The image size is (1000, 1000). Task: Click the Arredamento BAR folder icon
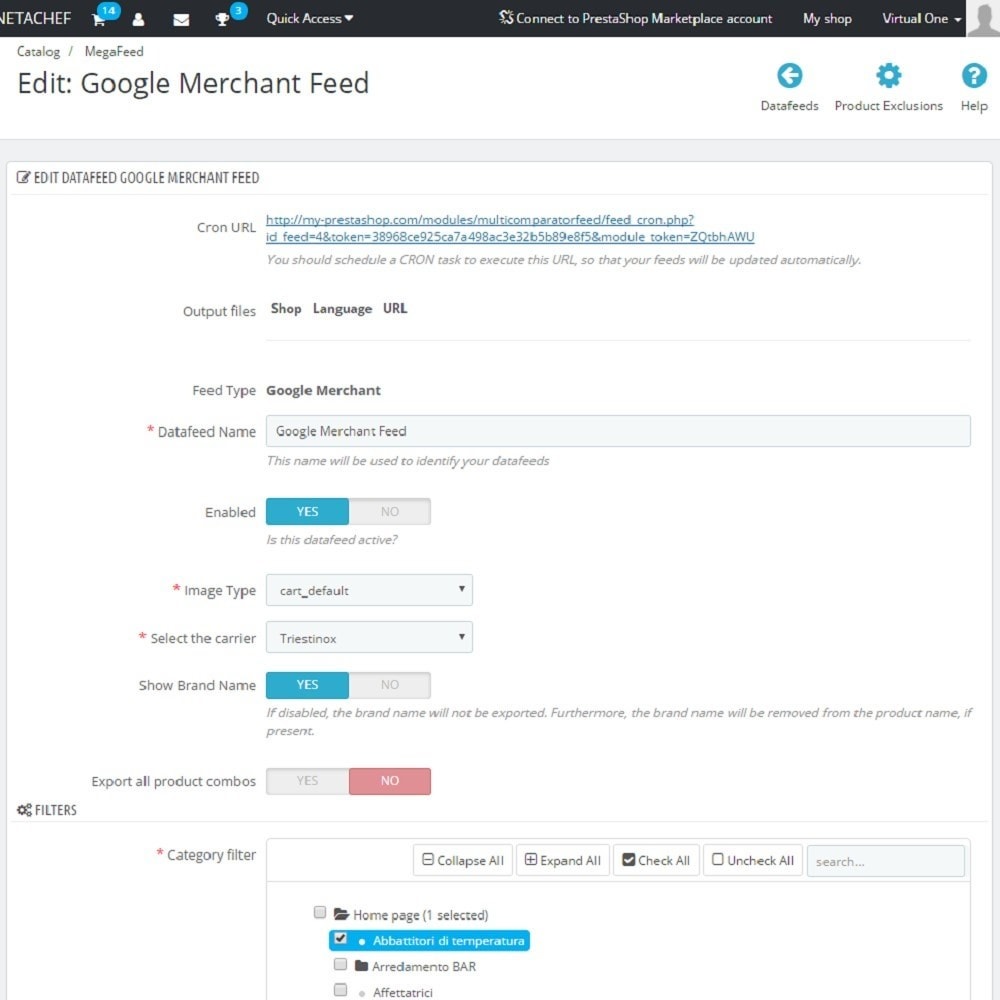(362, 966)
